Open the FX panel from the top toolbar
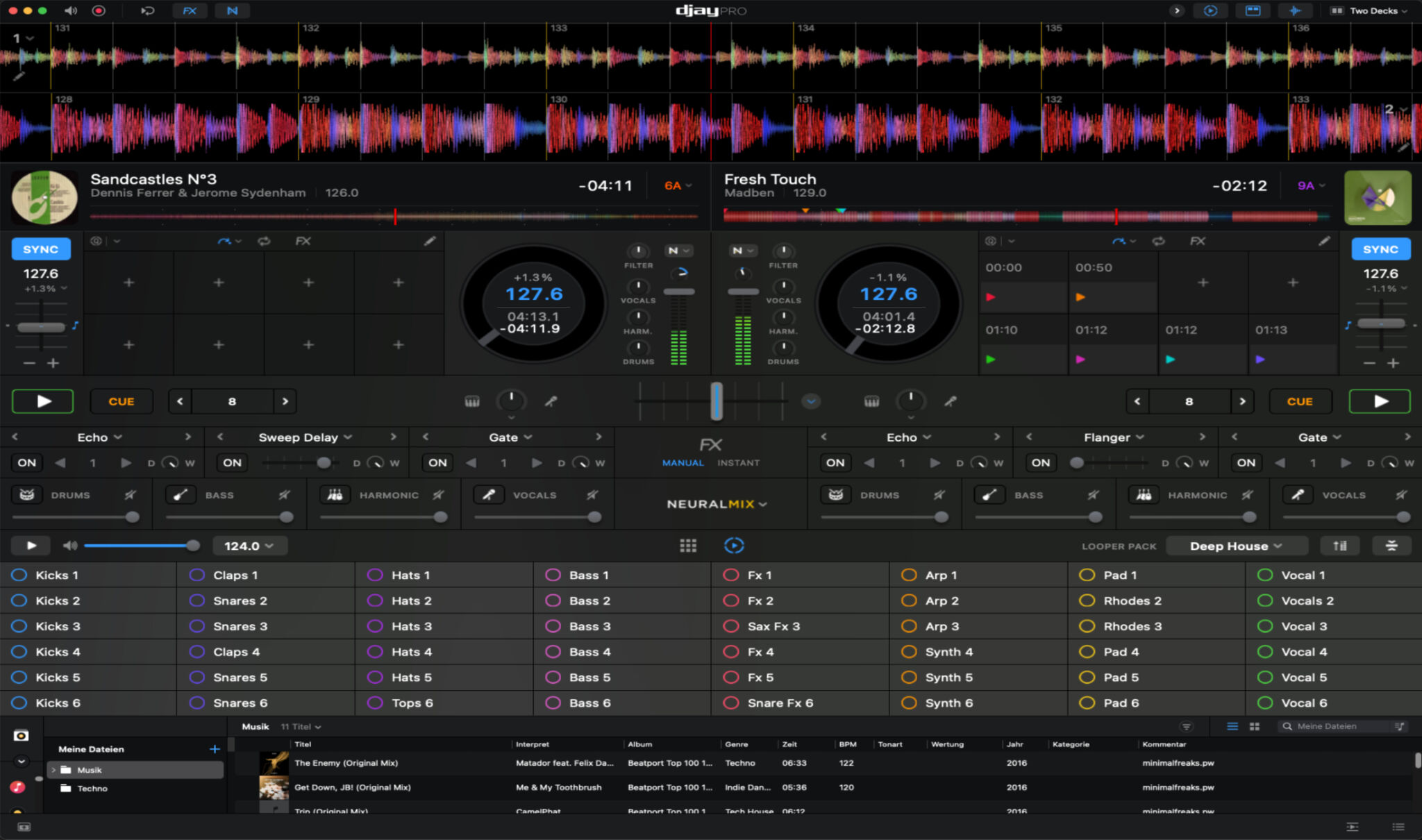Image resolution: width=1422 pixels, height=840 pixels. [190, 10]
